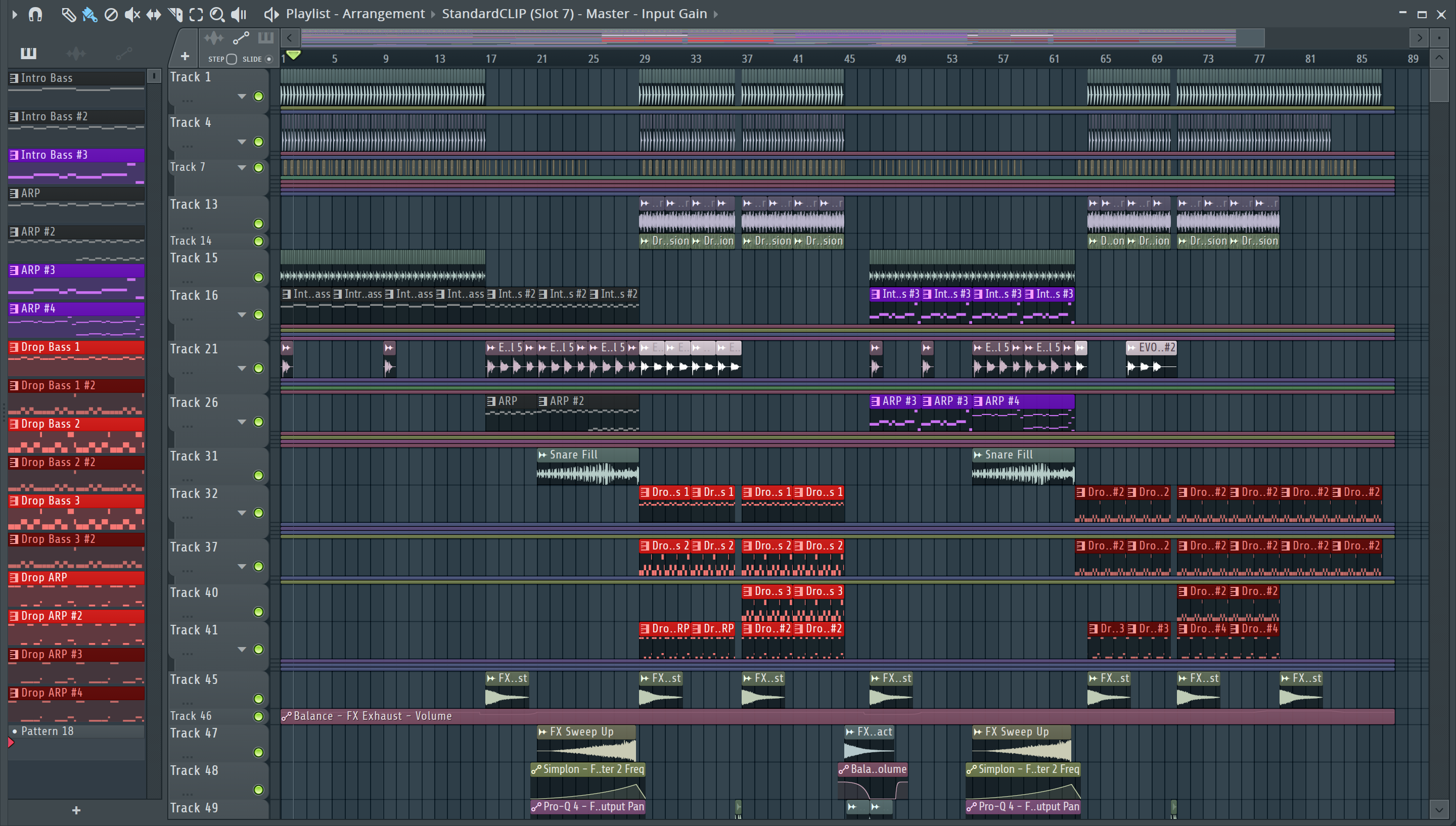The width and height of the screenshot is (1456, 826).
Task: Expand Track 37 dropdown arrow
Action: coord(242,566)
